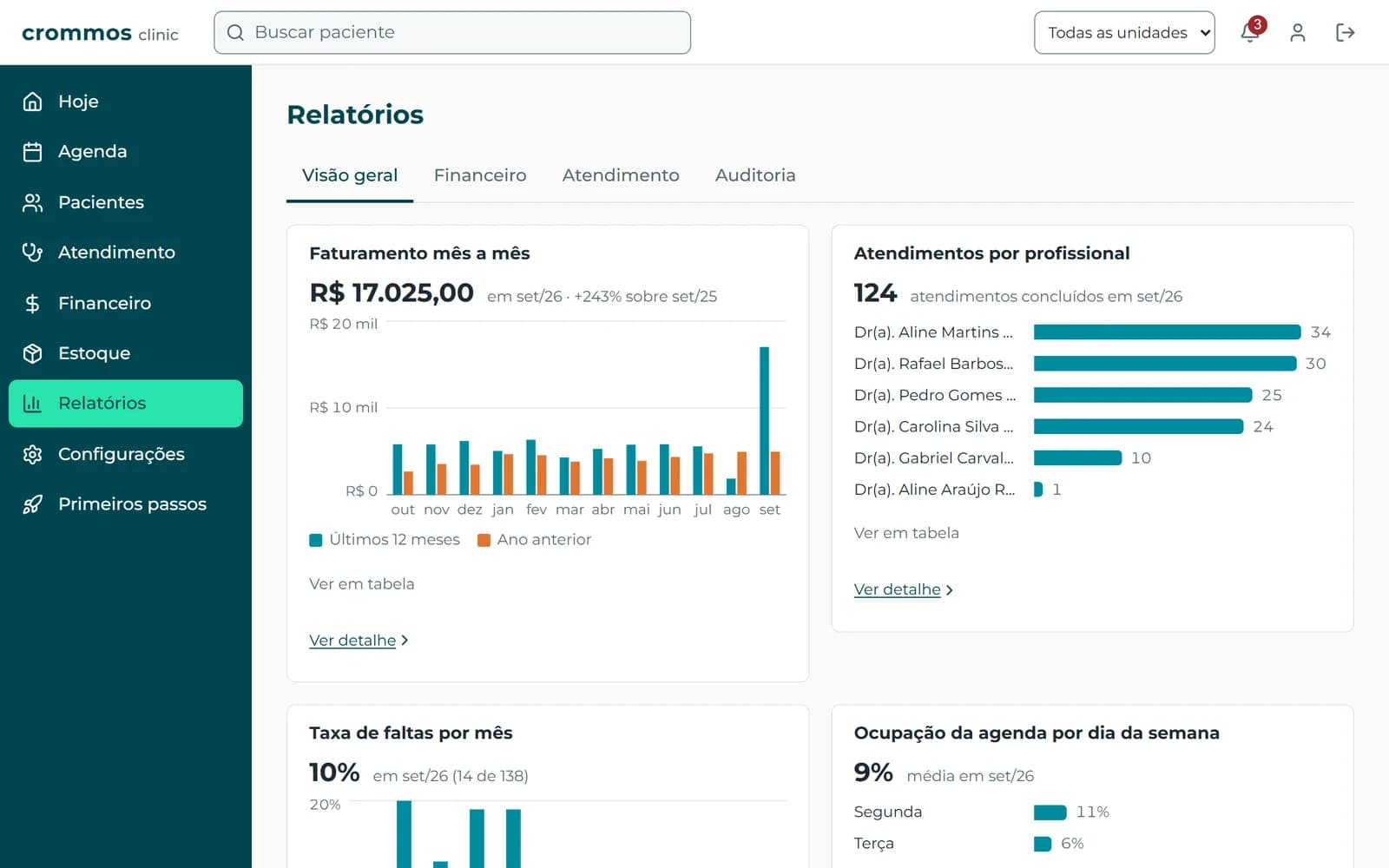Open Ver detalhe link in Atendimentos card
This screenshot has width=1389, height=868.
coord(903,589)
